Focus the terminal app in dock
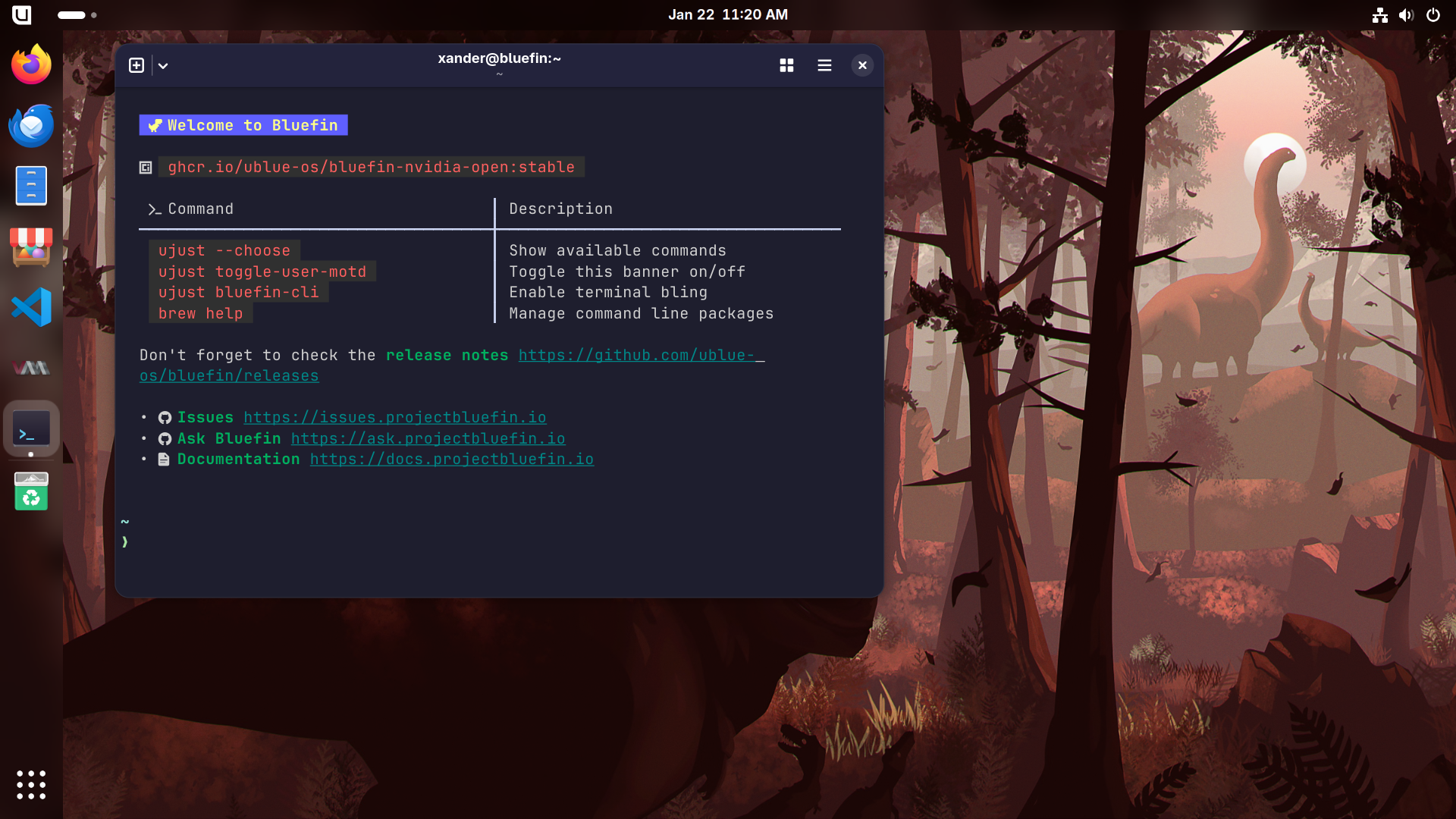1456x819 pixels. [31, 429]
